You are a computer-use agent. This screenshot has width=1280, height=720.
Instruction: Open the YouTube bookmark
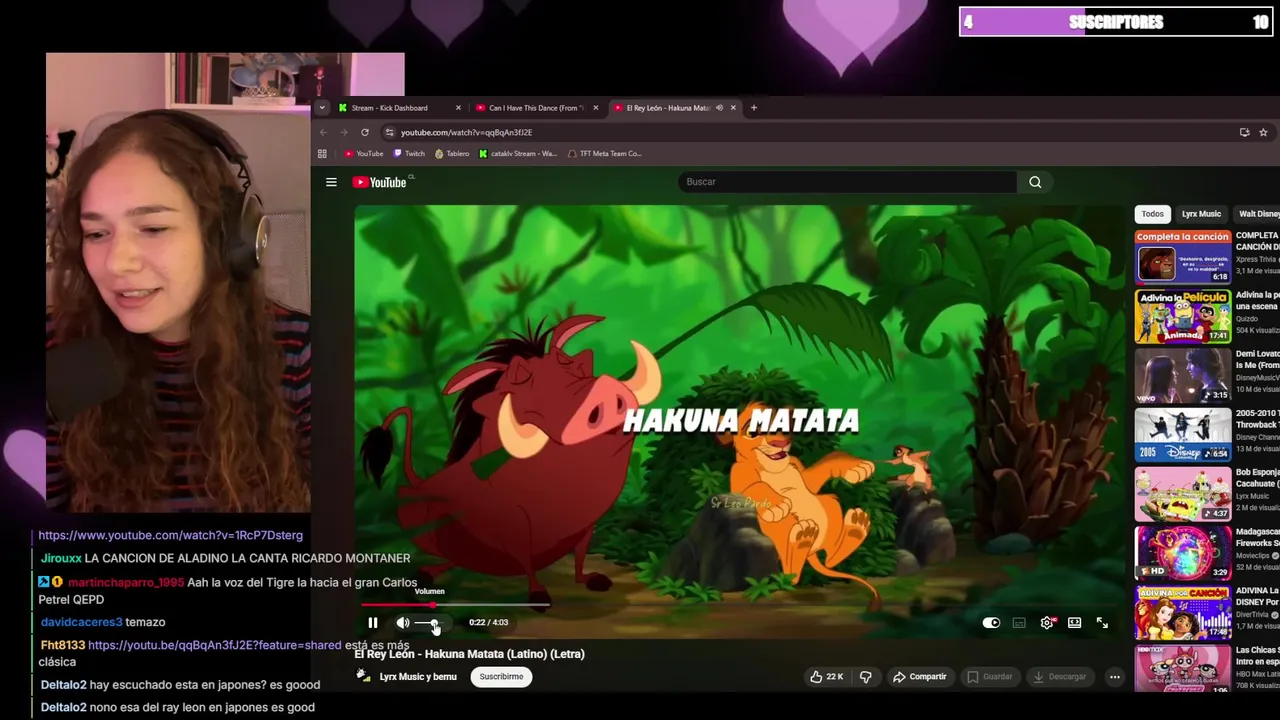tap(364, 154)
